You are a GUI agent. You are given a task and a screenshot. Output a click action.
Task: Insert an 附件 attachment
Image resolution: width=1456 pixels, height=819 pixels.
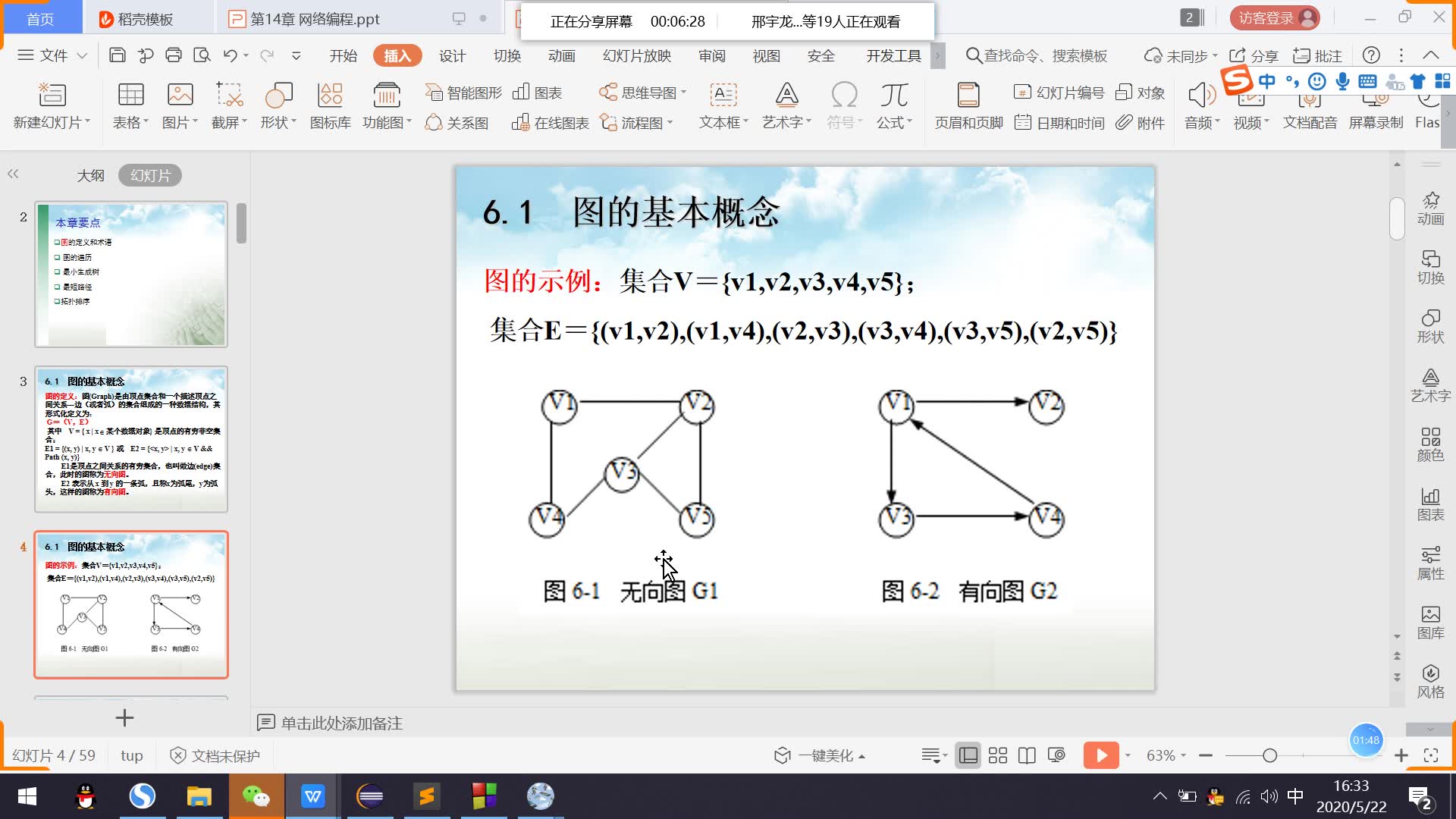pyautogui.click(x=1140, y=123)
